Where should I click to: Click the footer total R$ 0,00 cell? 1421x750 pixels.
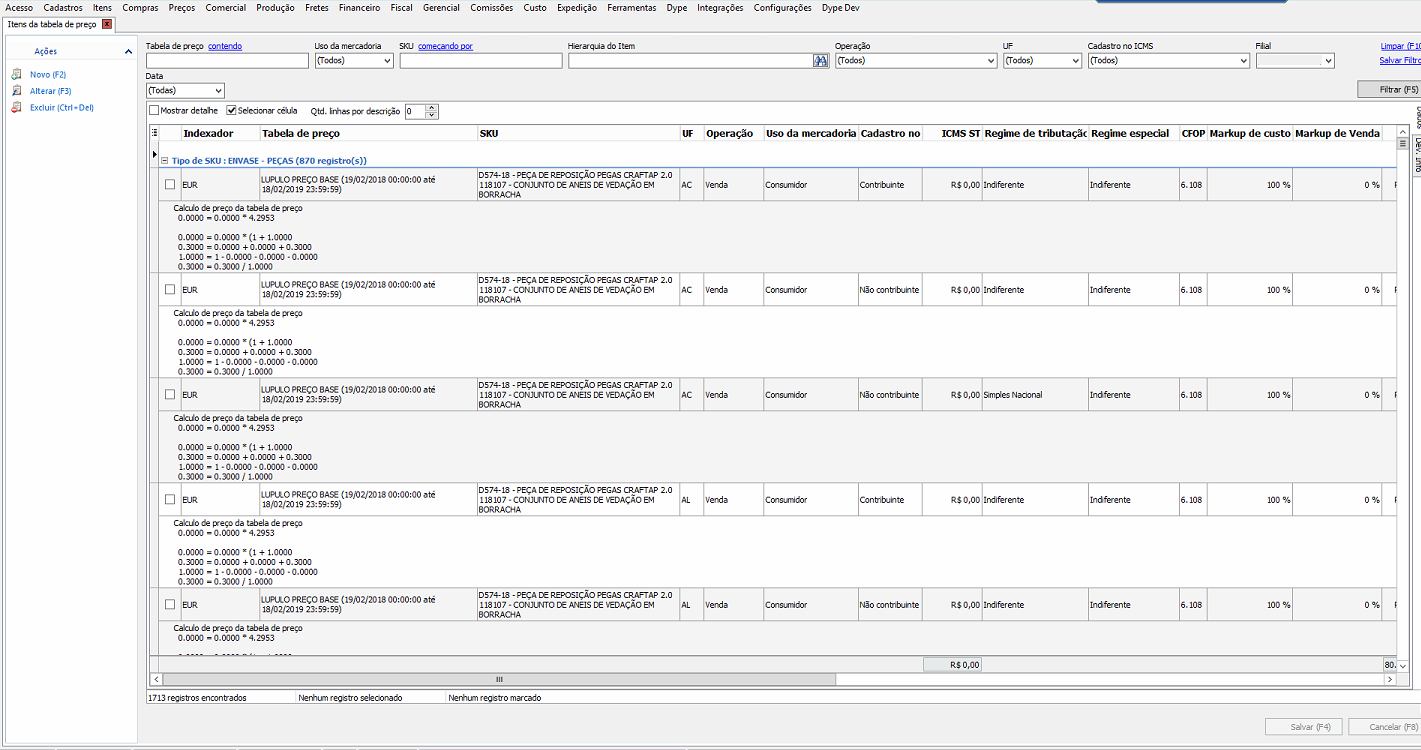click(952, 665)
